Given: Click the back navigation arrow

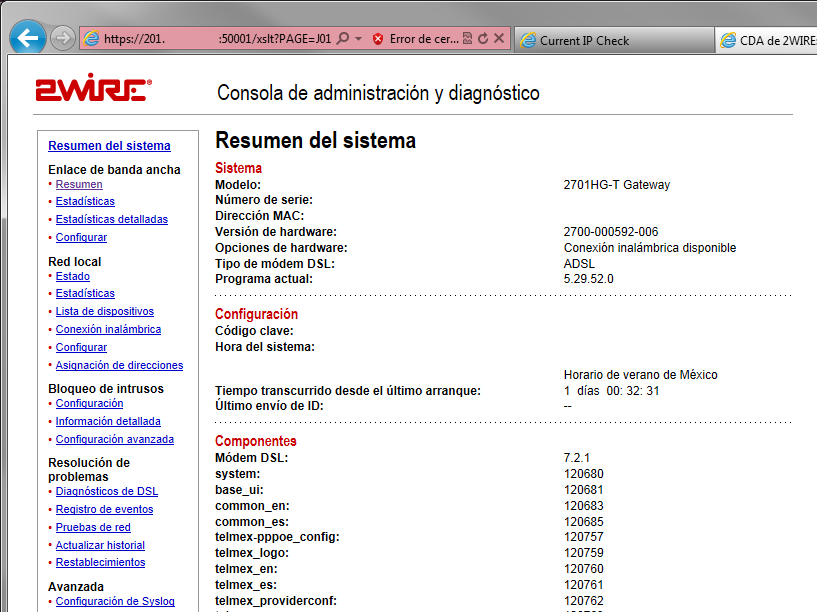Looking at the screenshot, I should 28,37.
